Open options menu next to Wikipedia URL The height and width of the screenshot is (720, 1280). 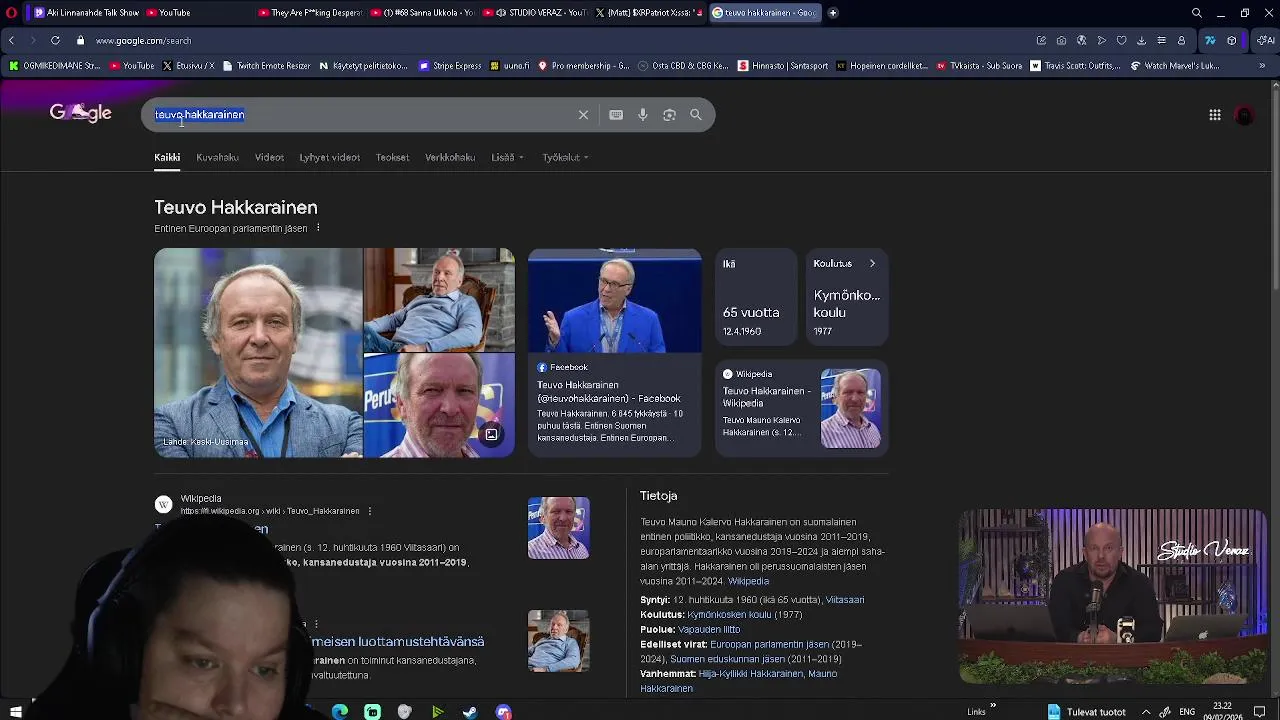coord(370,511)
